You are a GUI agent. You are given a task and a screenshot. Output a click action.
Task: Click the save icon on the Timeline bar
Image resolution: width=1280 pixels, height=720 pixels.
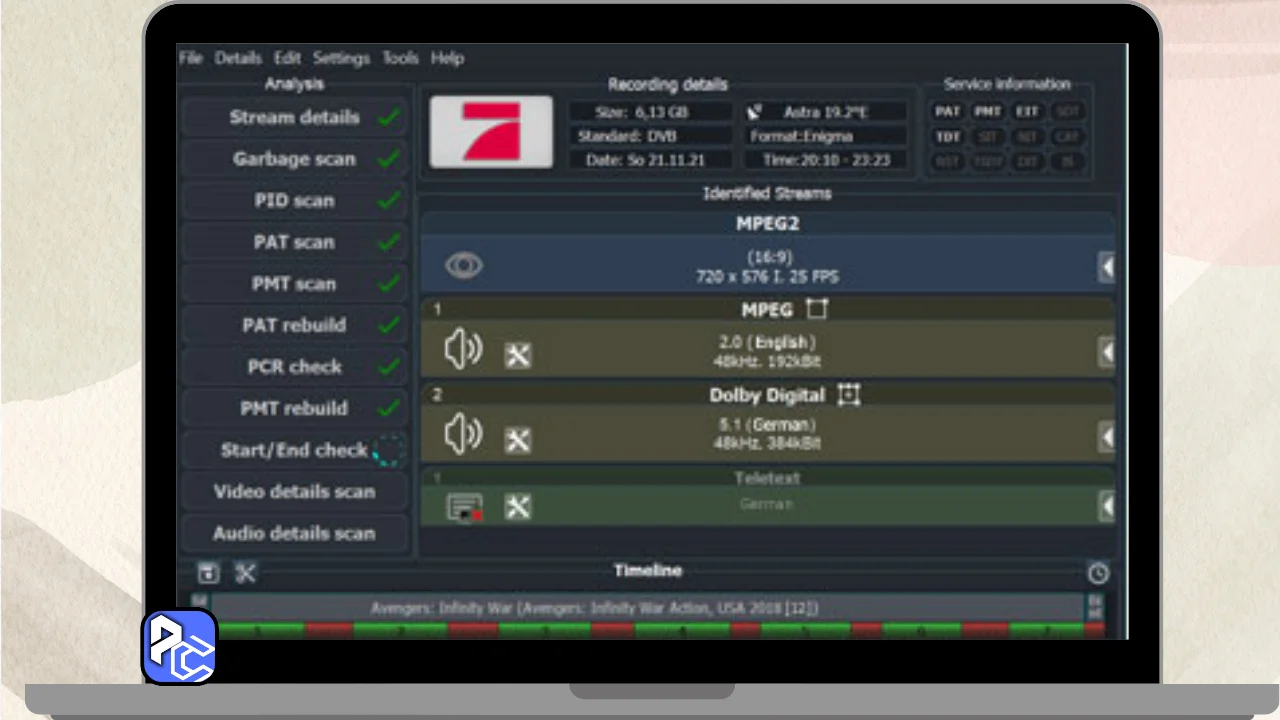208,573
